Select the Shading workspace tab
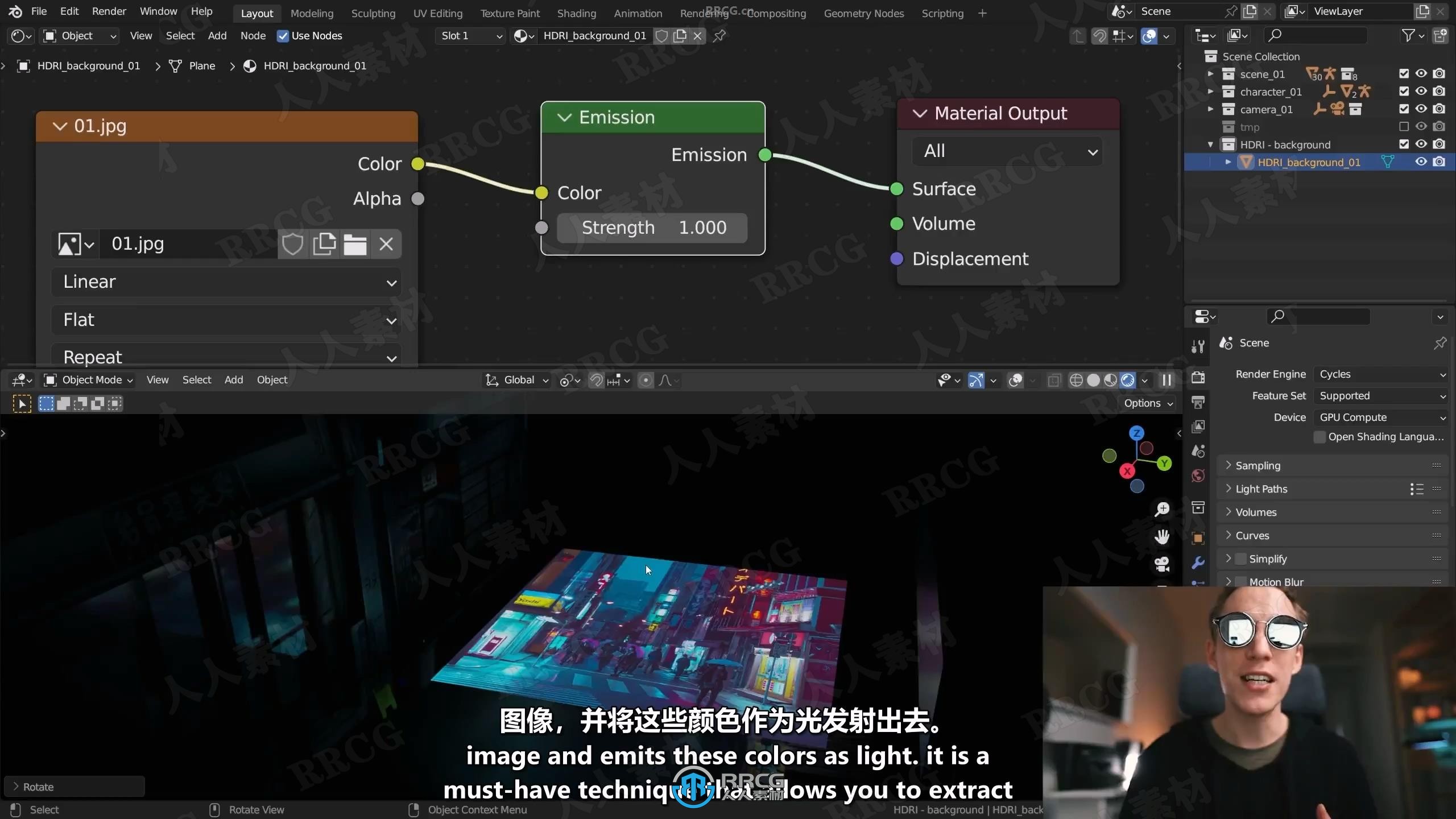1456x819 pixels. click(576, 13)
